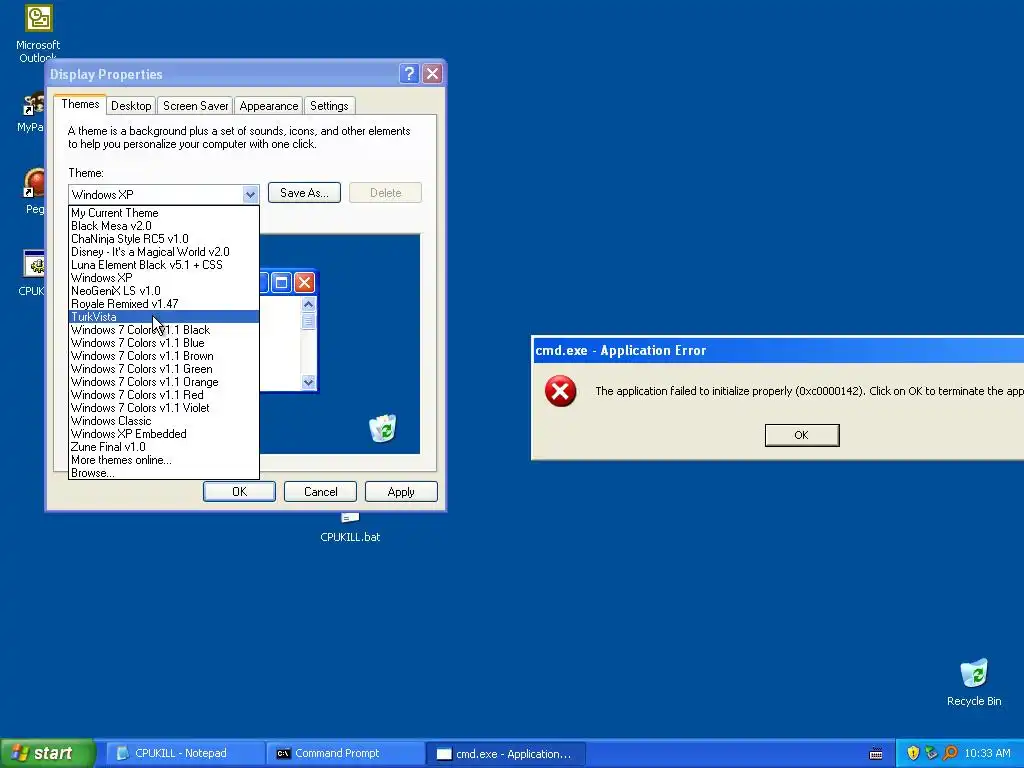Choose Luna Element Black v5.1 + CSS

(x=164, y=265)
